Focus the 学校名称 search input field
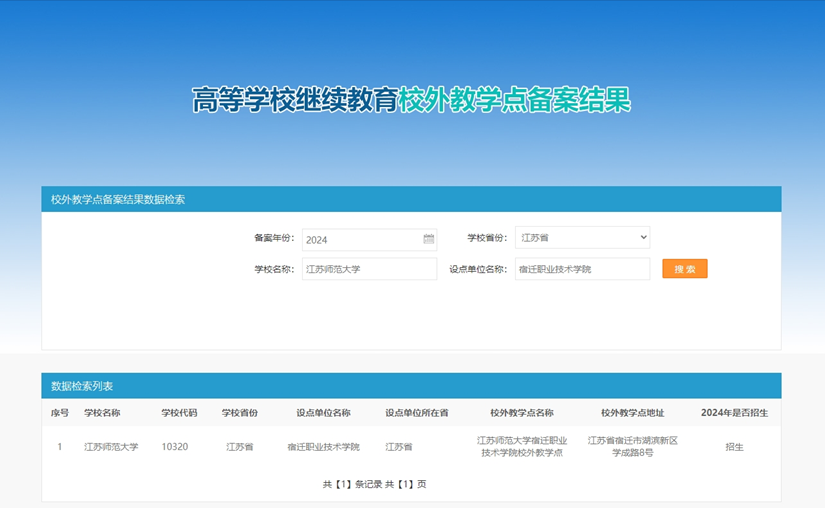Viewport: 825px width, 508px height. (x=369, y=269)
